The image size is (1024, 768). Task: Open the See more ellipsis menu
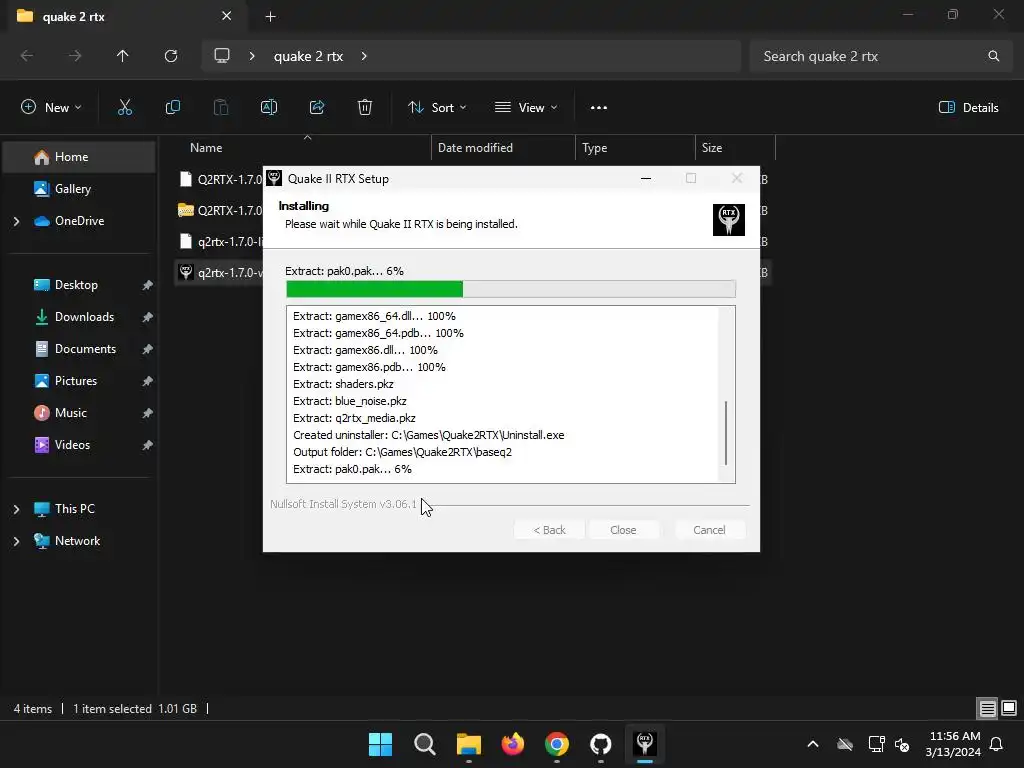[x=599, y=108]
